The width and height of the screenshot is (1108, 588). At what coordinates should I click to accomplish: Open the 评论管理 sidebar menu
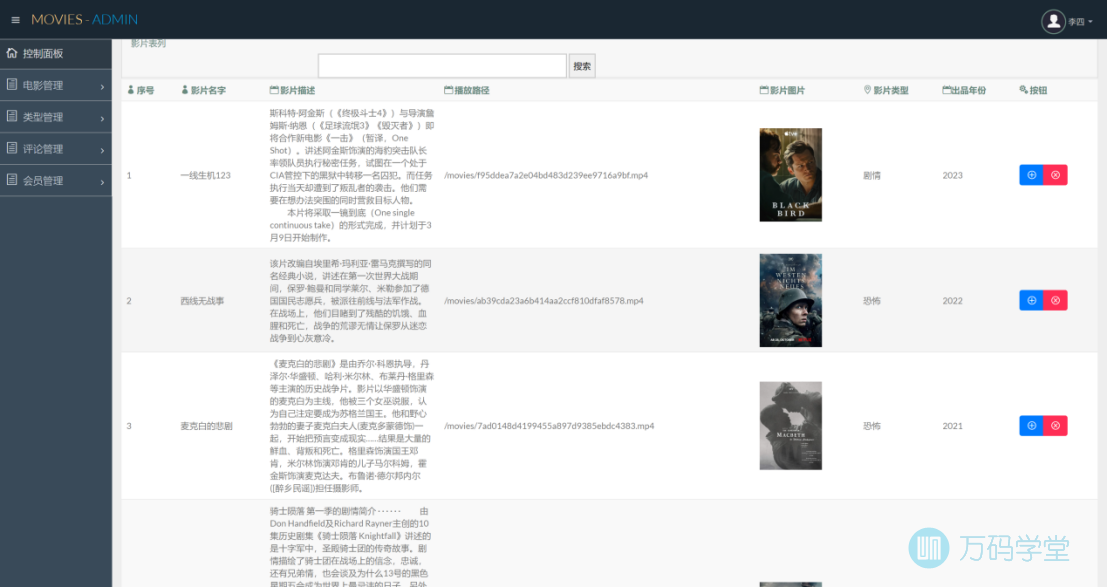[x=56, y=149]
